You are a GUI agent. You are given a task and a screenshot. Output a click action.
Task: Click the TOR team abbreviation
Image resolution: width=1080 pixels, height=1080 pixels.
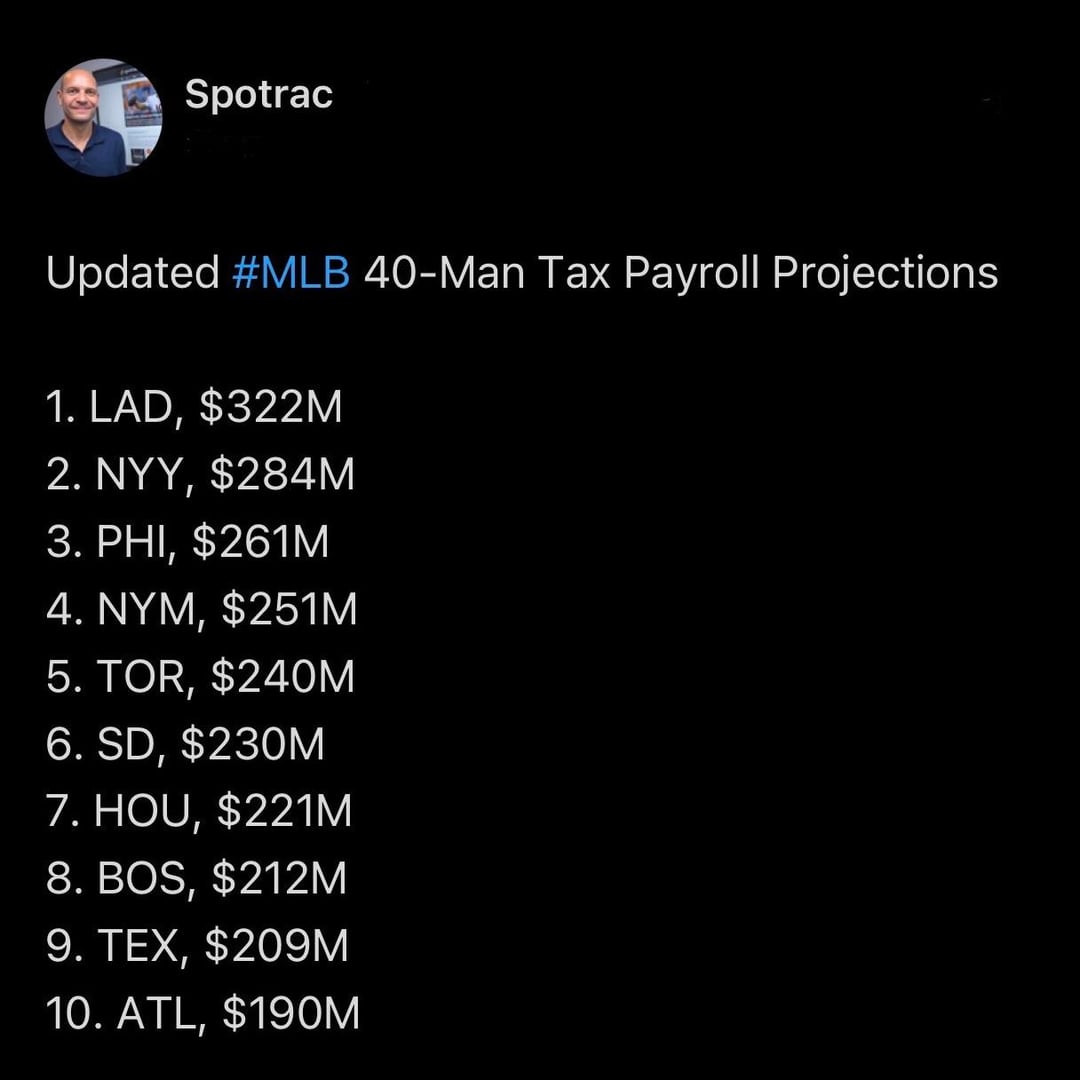coord(141,677)
